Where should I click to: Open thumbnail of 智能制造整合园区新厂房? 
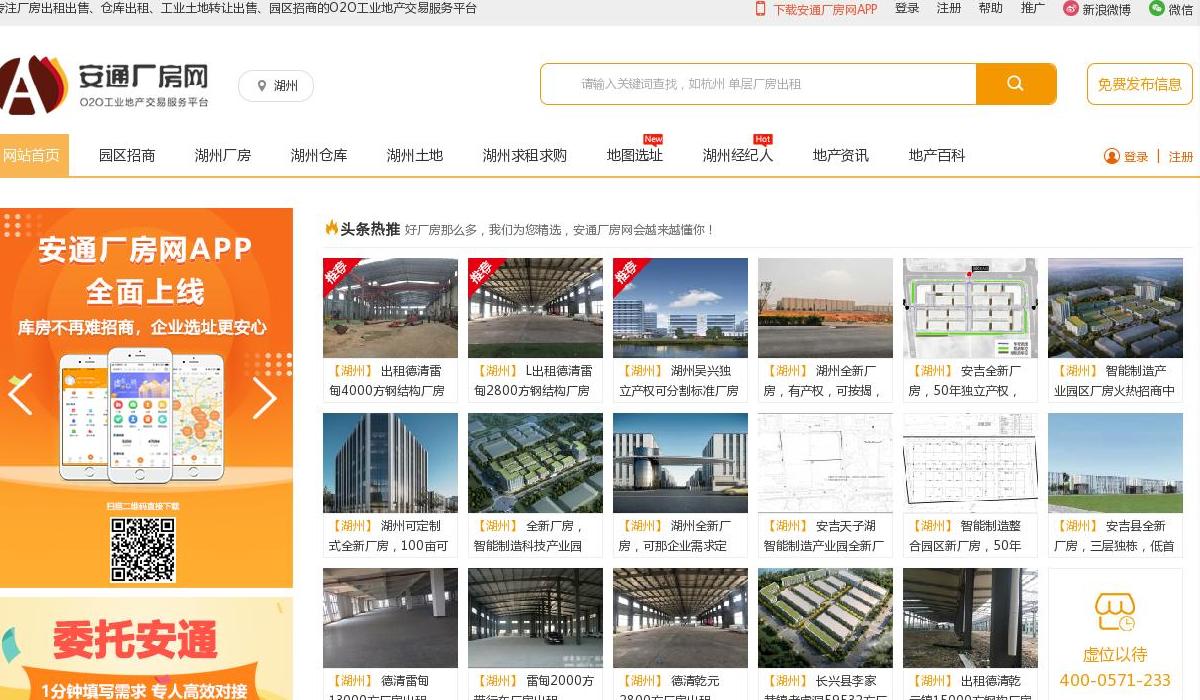tap(970, 463)
